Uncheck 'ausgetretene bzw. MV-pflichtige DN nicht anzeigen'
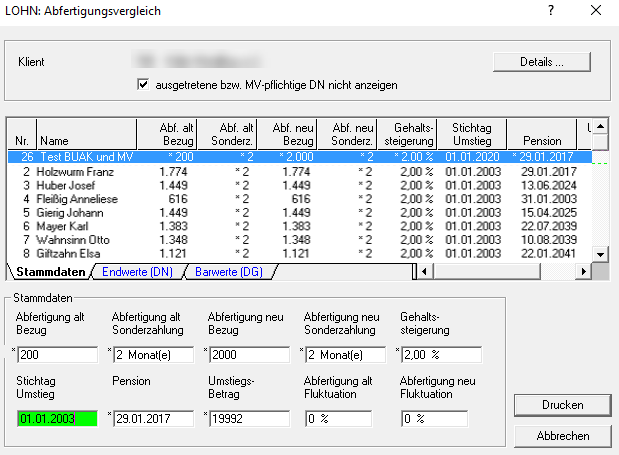 [x=143, y=84]
